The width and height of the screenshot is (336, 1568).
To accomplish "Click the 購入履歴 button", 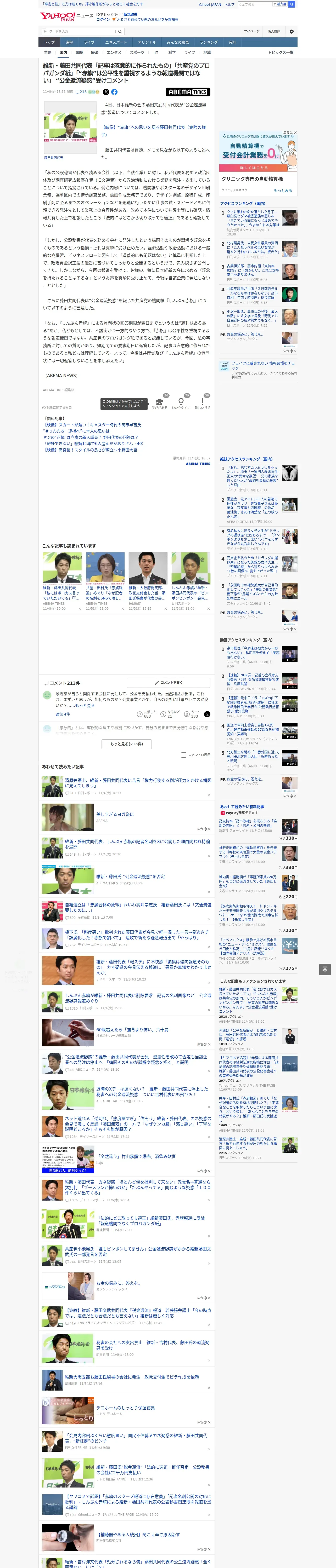I will pyautogui.click(x=274, y=32).
